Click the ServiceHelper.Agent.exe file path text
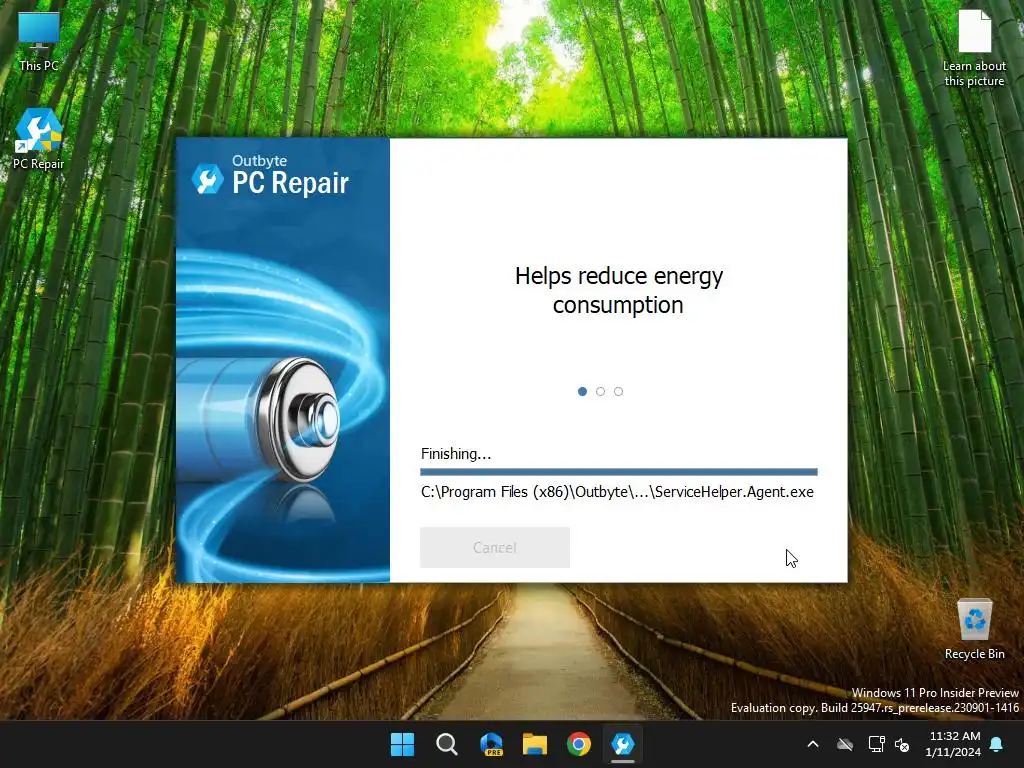The width and height of the screenshot is (1024, 768). 617,492
